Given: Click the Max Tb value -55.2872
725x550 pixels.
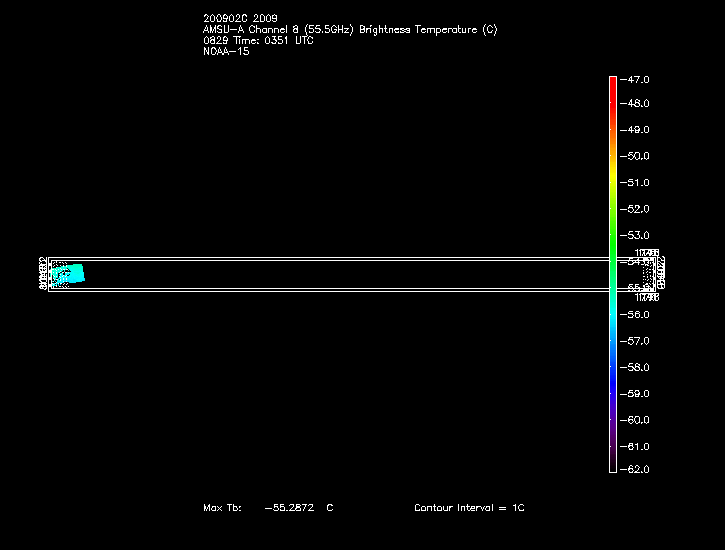Looking at the screenshot, I should (289, 508).
